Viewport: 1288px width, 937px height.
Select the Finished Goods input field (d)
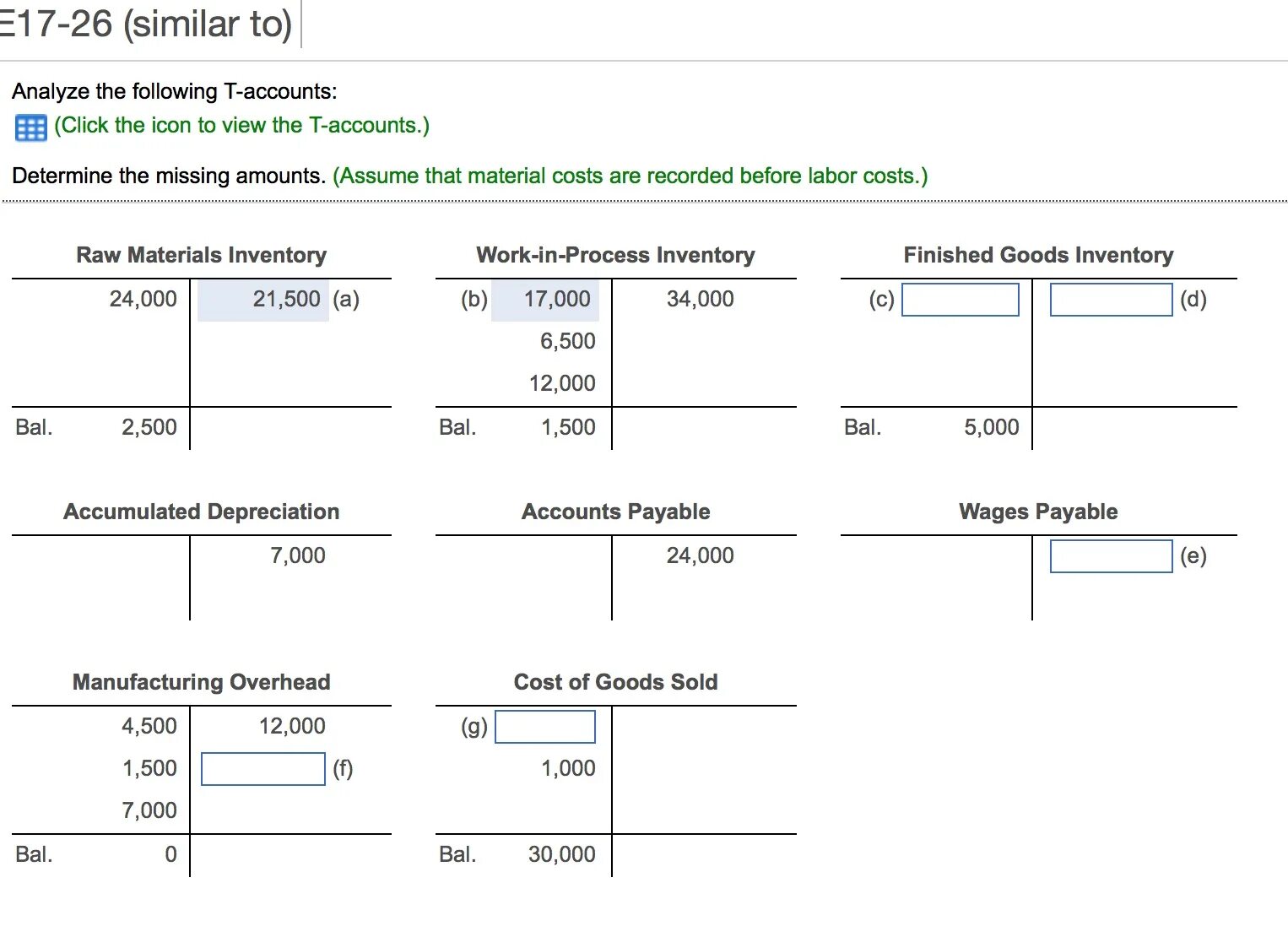click(1111, 300)
